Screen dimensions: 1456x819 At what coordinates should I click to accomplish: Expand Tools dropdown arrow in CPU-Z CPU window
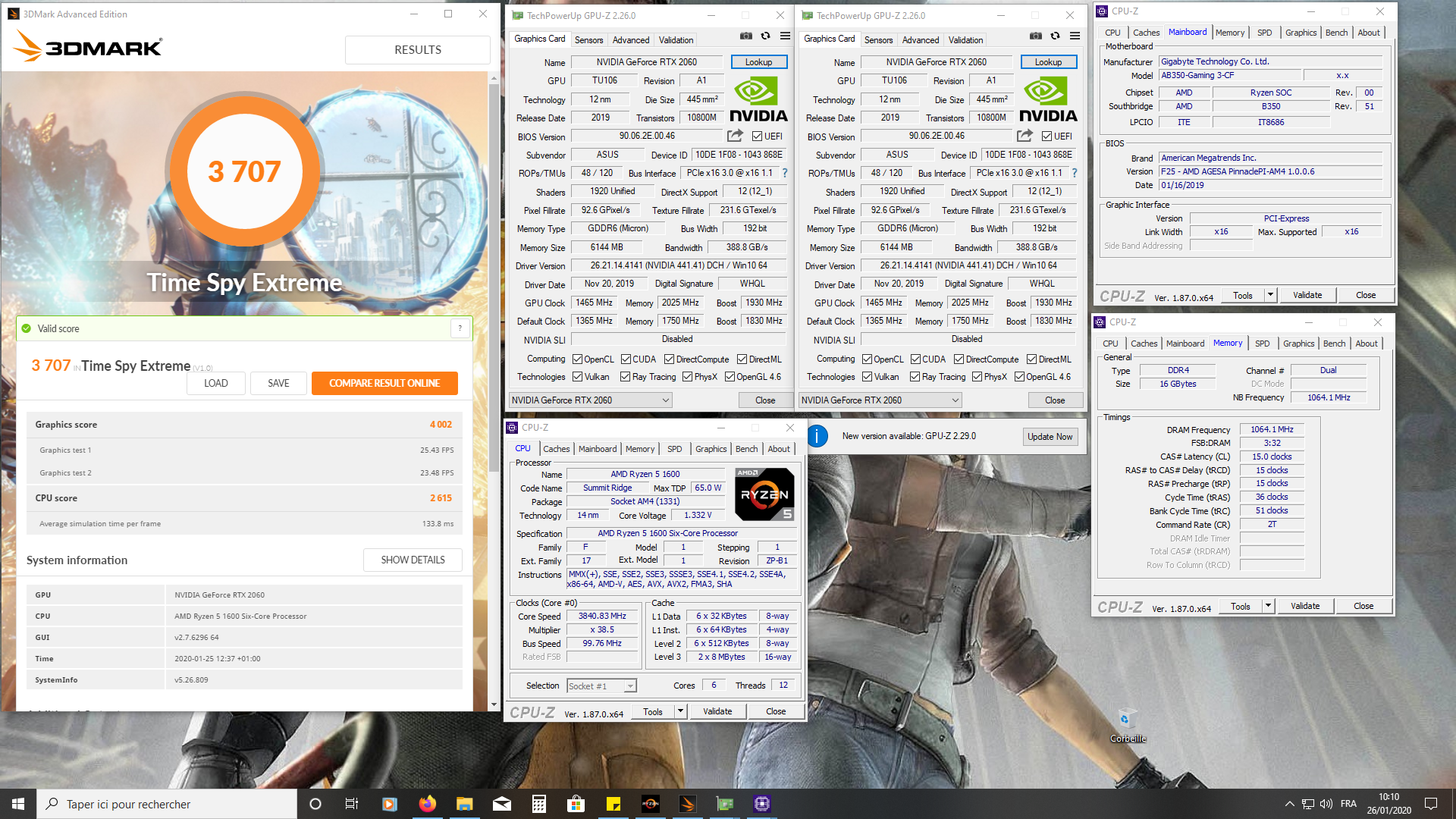(680, 711)
